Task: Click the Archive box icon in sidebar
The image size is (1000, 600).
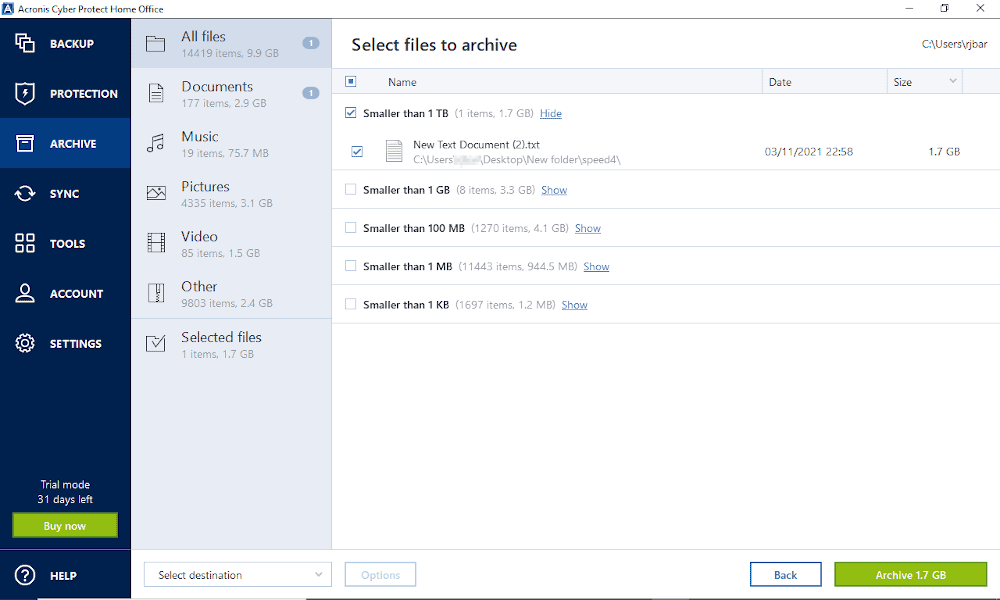Action: pyautogui.click(x=25, y=143)
